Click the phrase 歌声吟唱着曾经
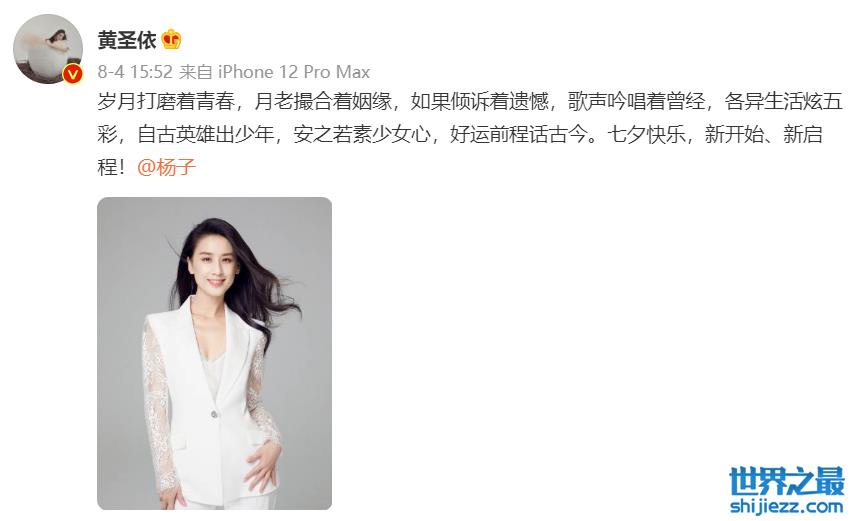Screen dimensions: 854x521 [x=637, y=101]
